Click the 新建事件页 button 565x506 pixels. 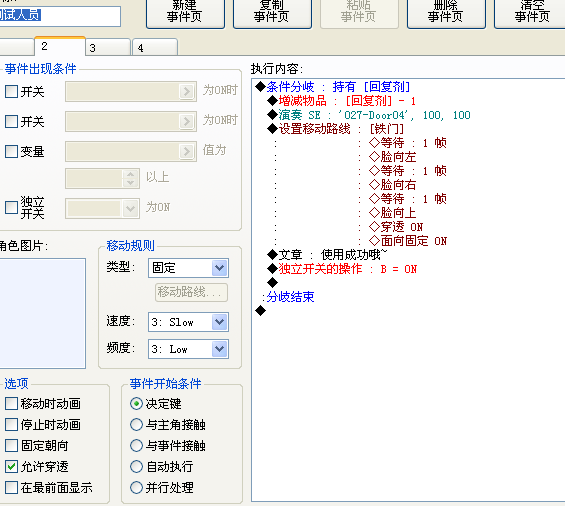pyautogui.click(x=185, y=13)
